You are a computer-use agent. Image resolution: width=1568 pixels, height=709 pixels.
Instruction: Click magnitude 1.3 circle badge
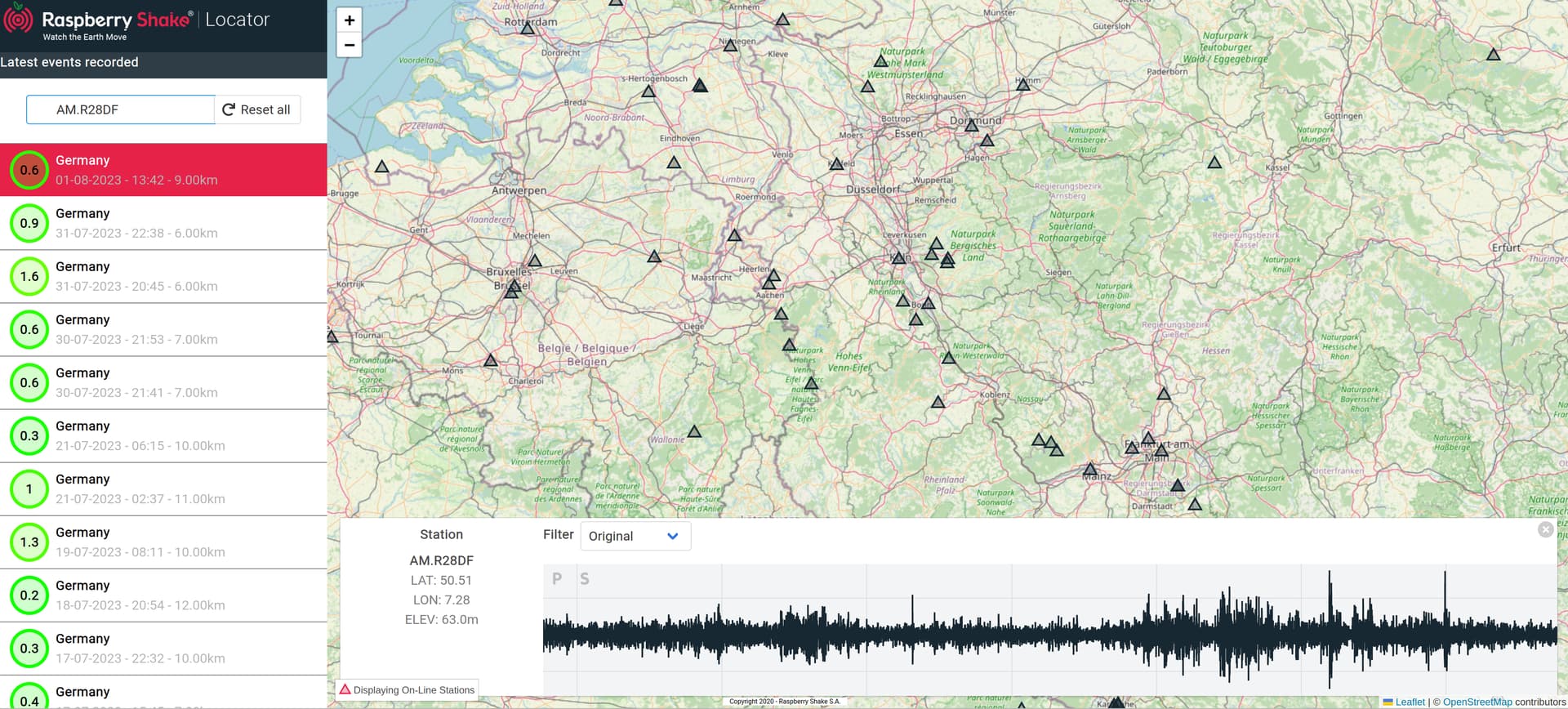(29, 542)
